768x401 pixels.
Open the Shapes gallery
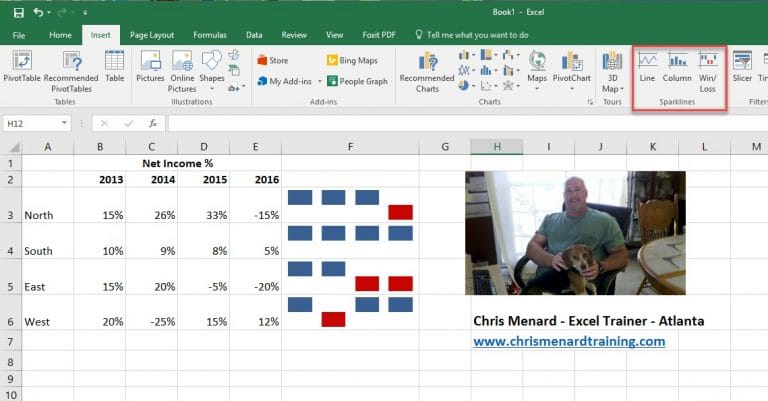pyautogui.click(x=212, y=70)
